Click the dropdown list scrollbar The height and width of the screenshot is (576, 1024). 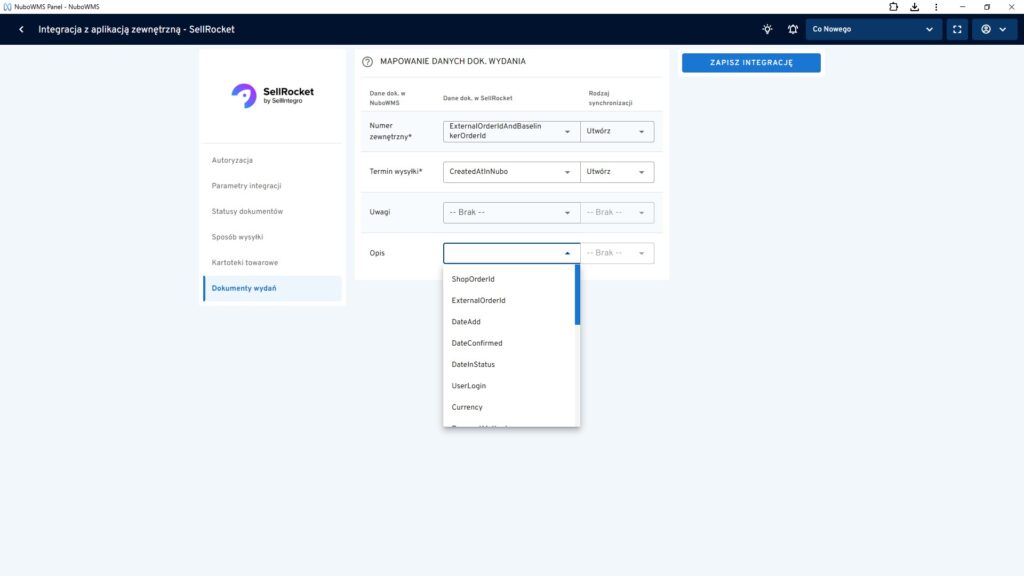pyautogui.click(x=577, y=295)
